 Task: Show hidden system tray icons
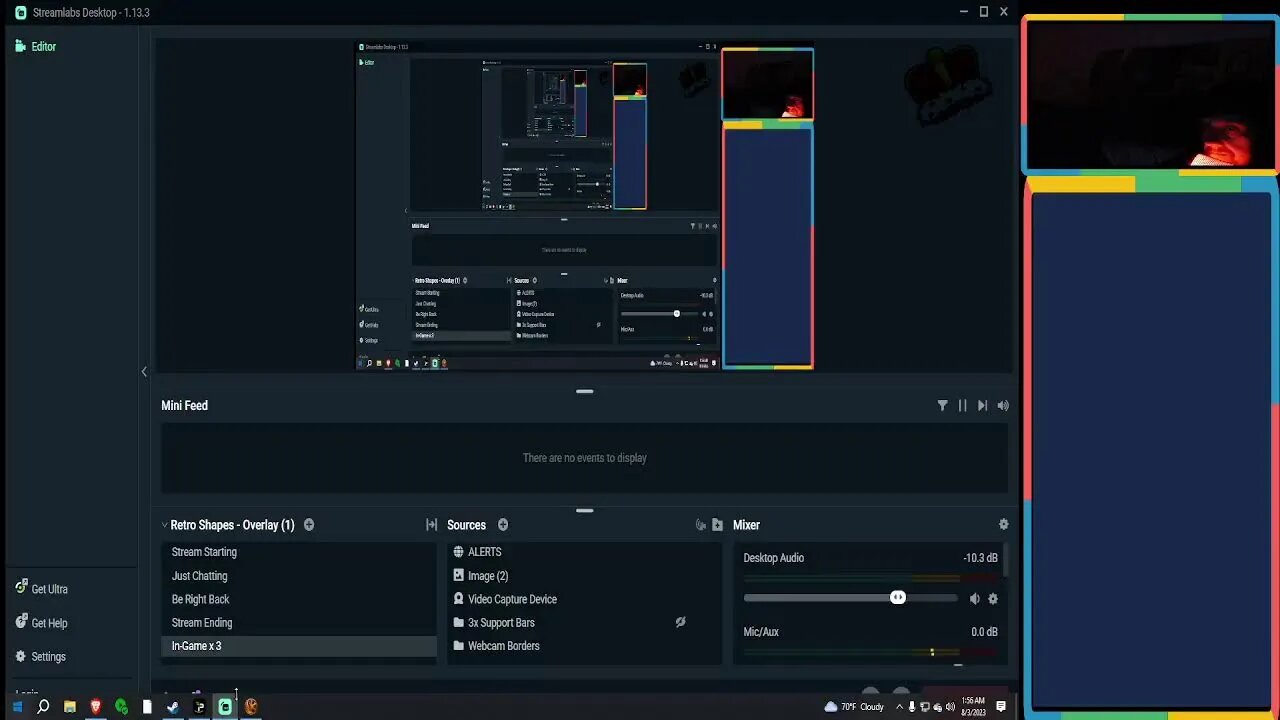899,707
